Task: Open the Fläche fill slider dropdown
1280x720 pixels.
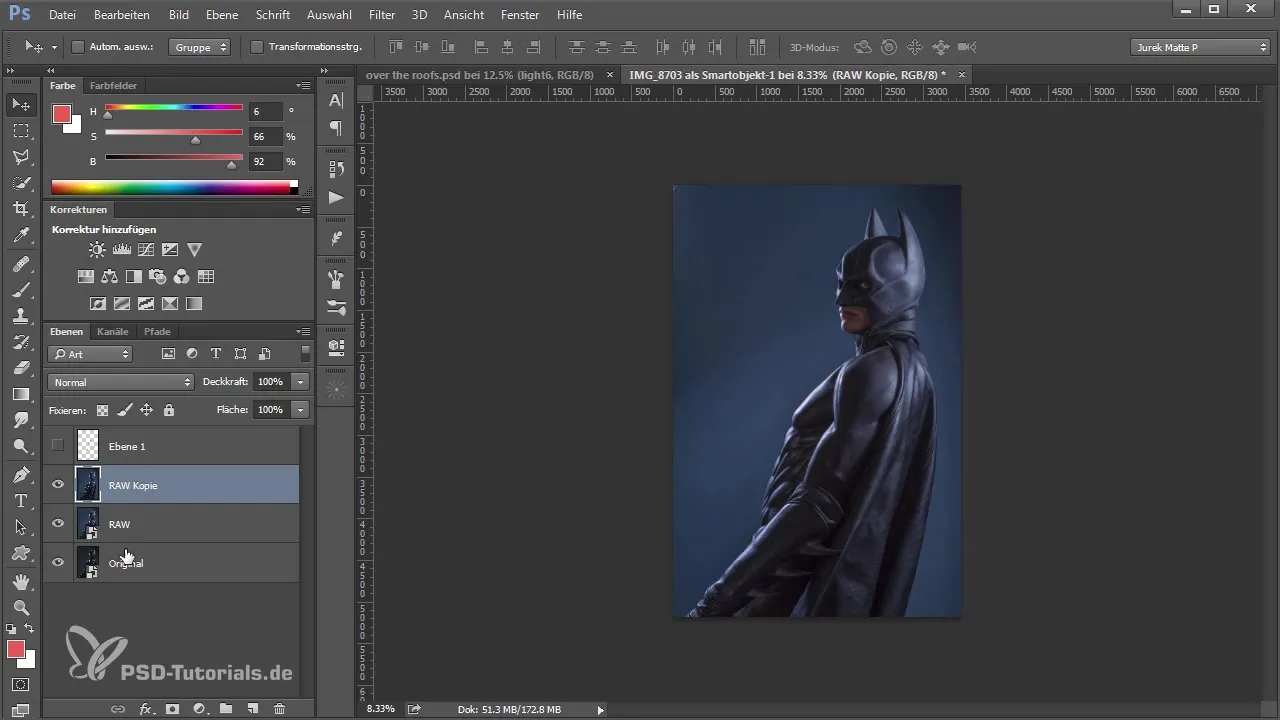Action: [300, 410]
